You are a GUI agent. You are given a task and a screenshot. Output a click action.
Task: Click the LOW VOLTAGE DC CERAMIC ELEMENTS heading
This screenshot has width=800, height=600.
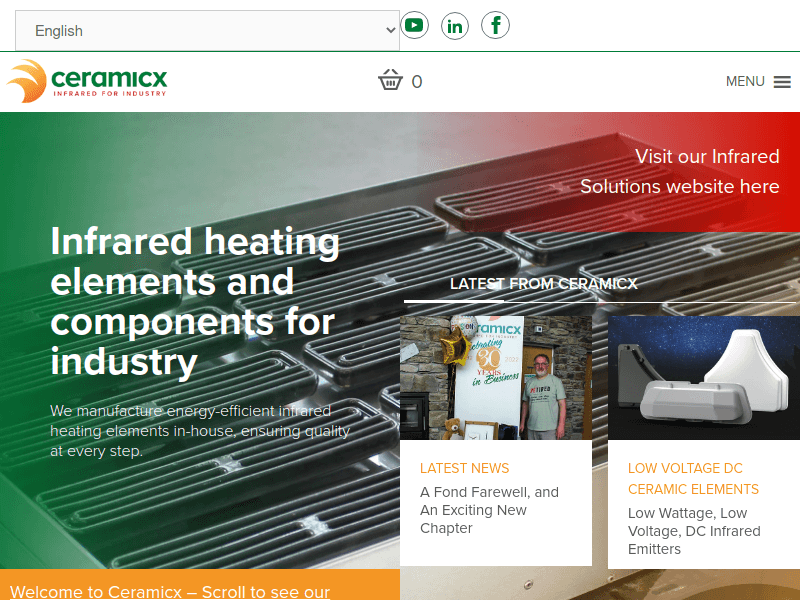click(693, 478)
